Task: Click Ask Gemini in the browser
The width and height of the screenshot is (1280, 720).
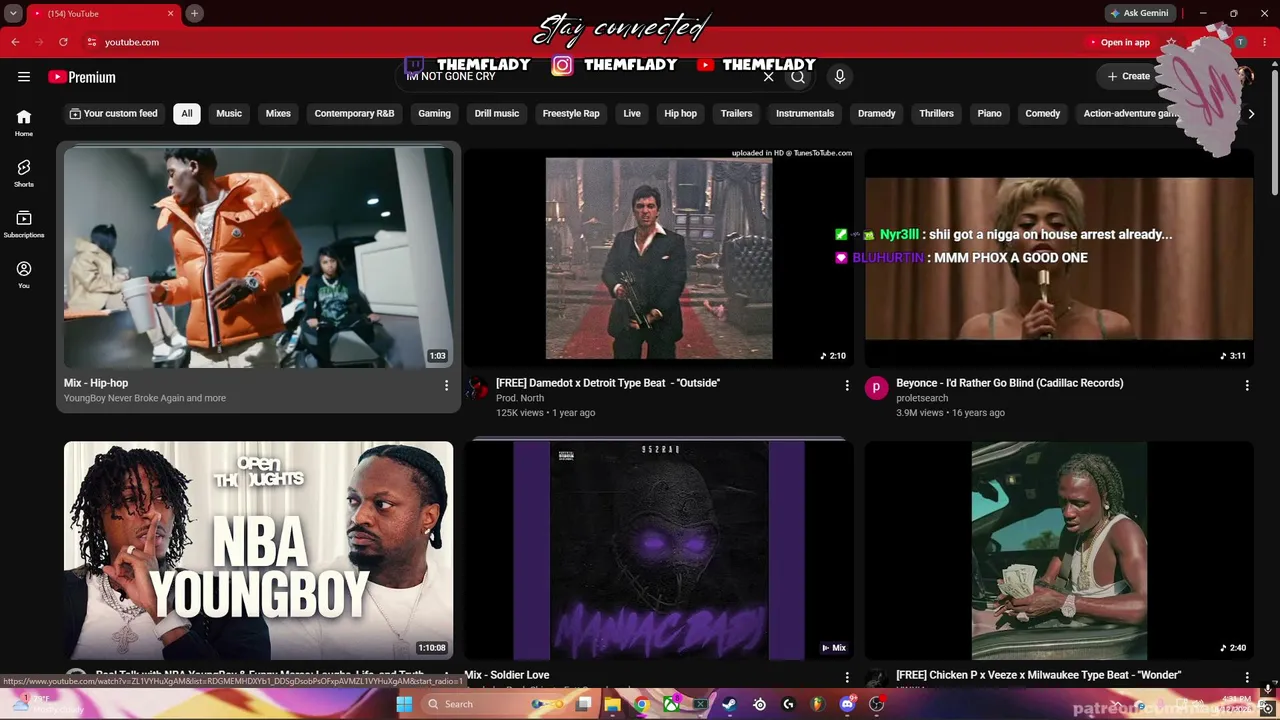Action: pos(1138,13)
